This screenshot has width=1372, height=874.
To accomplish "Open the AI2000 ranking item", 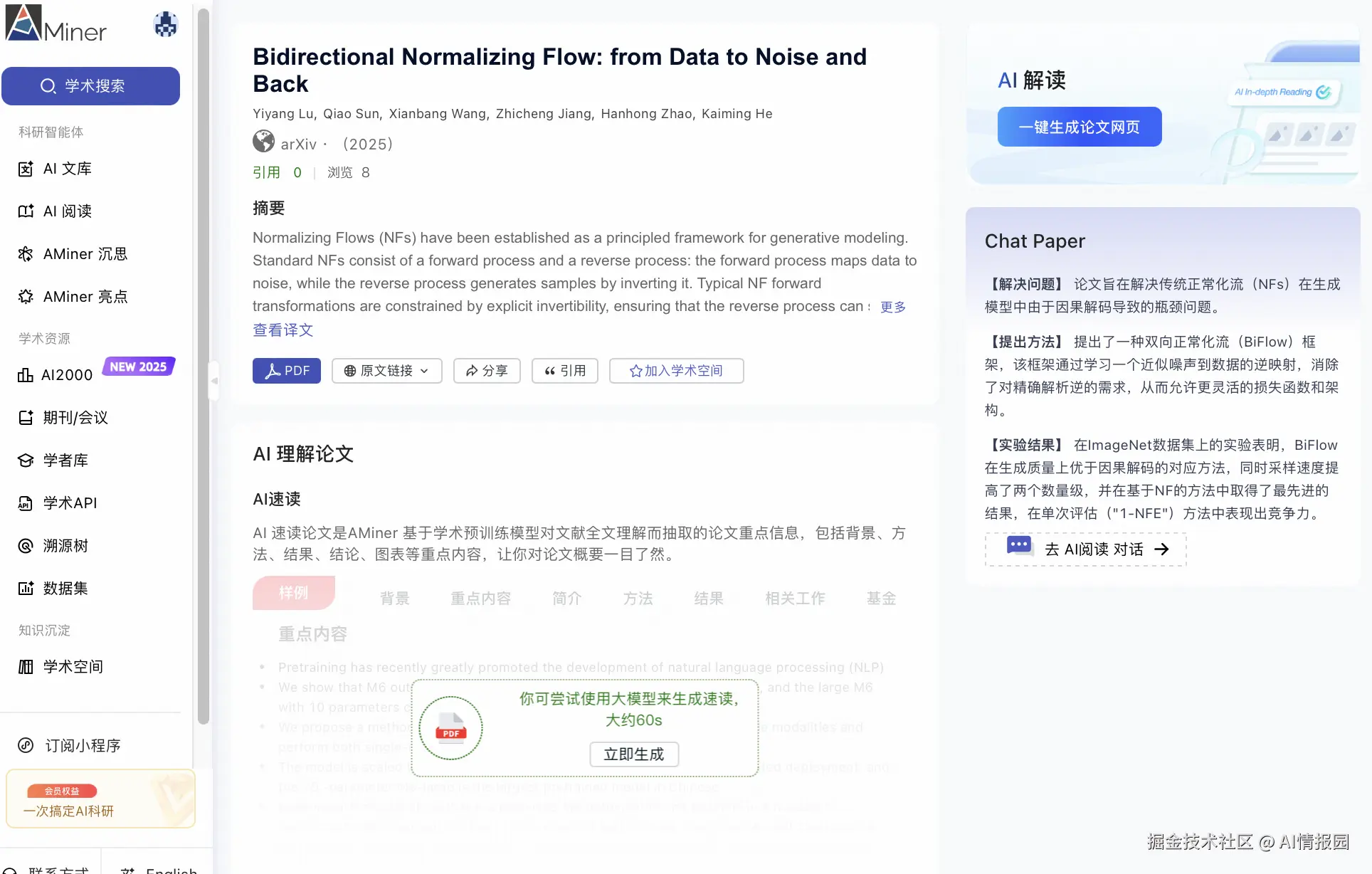I will click(67, 375).
